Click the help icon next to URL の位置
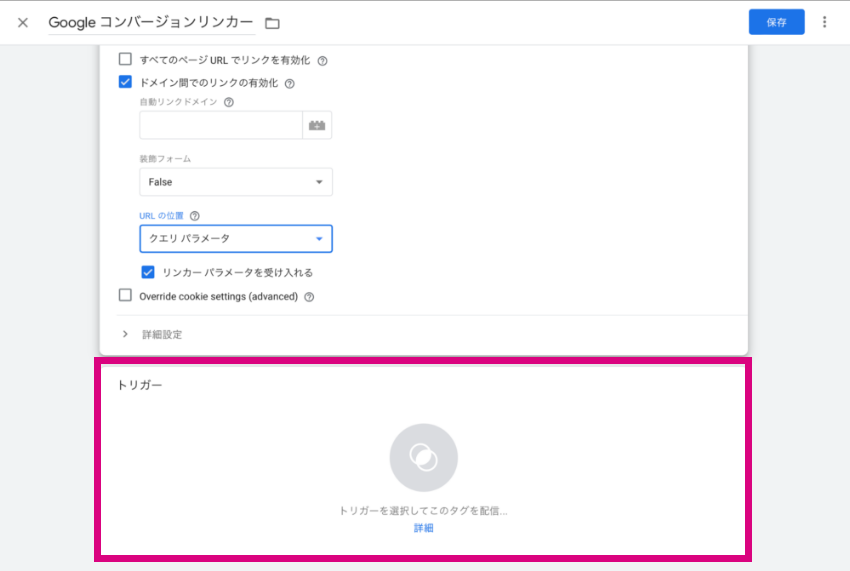The height and width of the screenshot is (571, 850). coord(195,216)
